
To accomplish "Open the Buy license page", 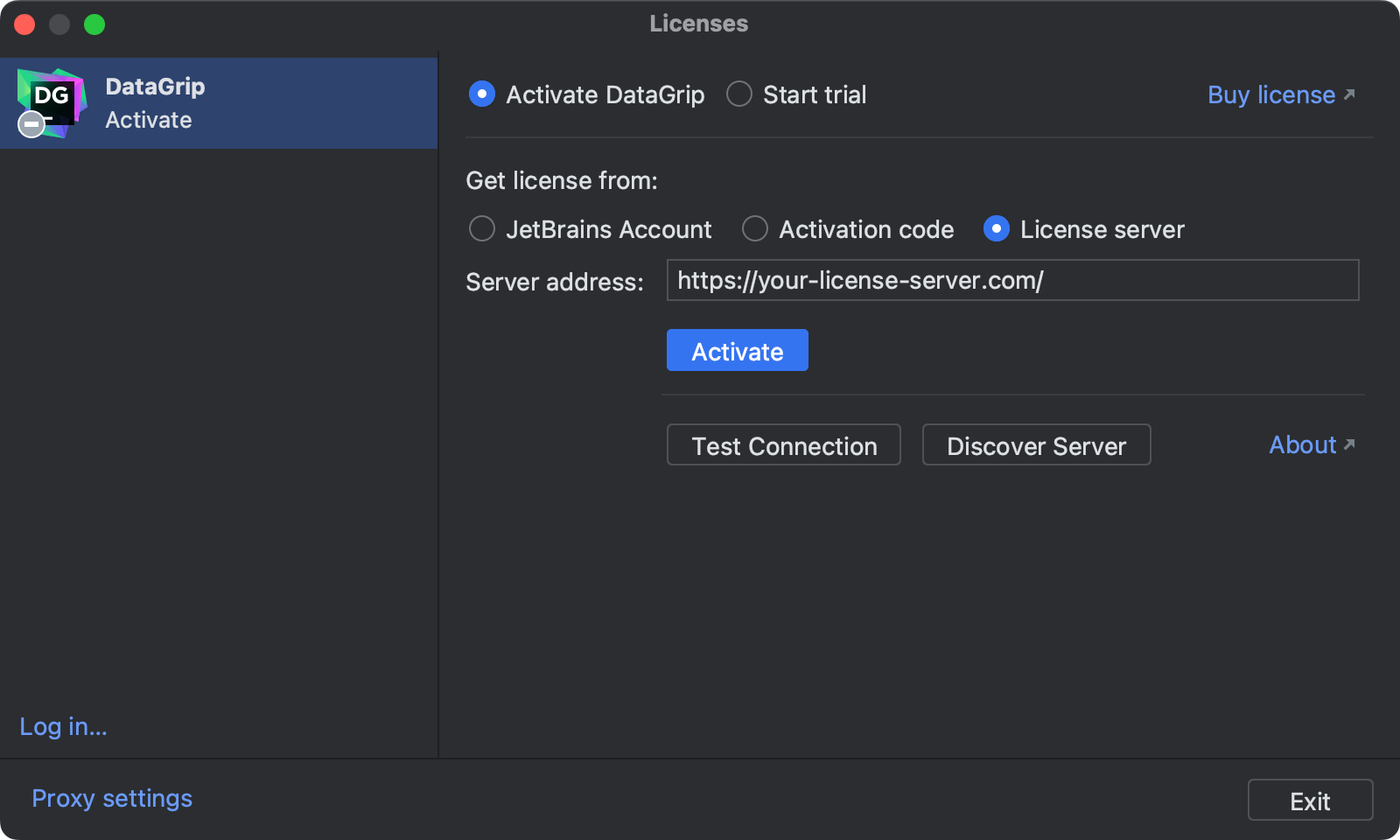I will pos(1271,94).
